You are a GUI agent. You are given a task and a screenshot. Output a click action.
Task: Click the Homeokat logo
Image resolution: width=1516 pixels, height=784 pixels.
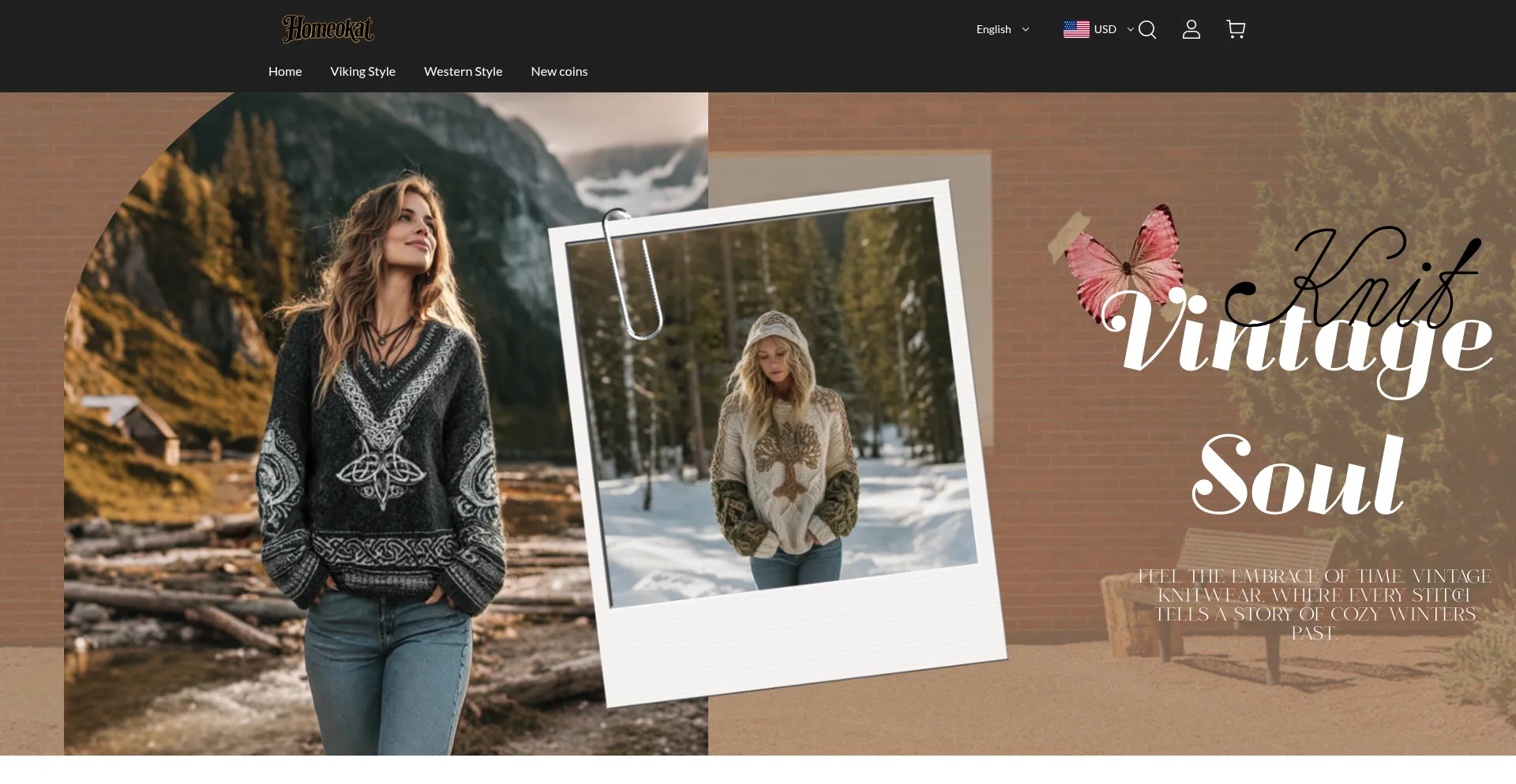[328, 29]
